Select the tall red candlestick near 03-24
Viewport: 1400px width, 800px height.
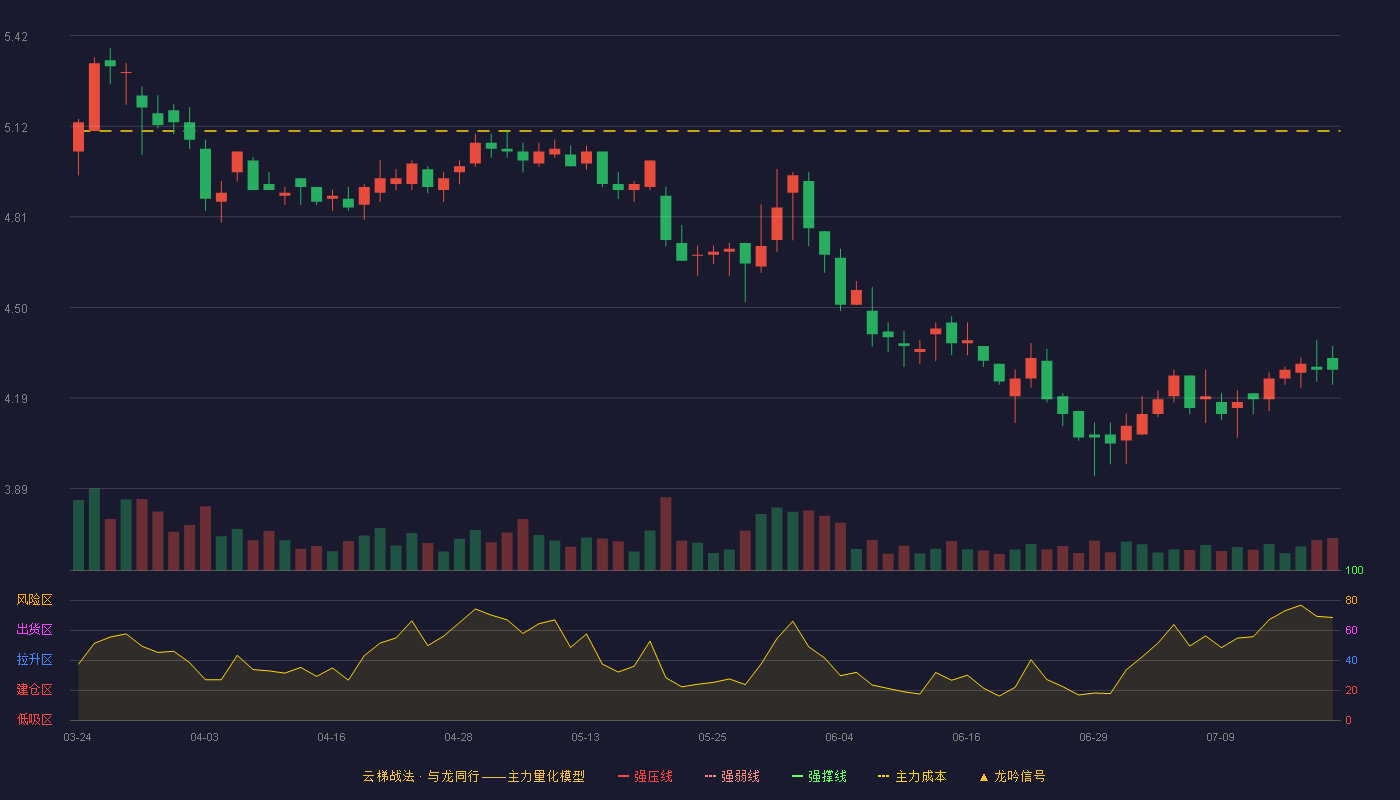click(94, 96)
